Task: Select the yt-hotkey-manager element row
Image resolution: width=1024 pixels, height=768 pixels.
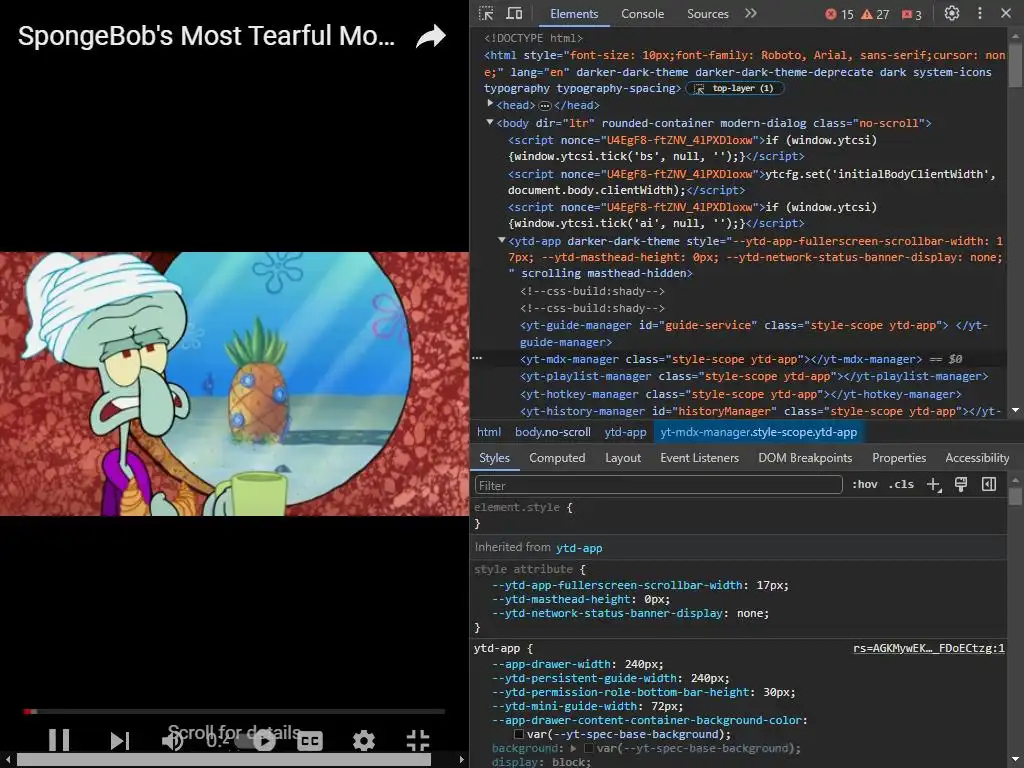Action: click(741, 394)
